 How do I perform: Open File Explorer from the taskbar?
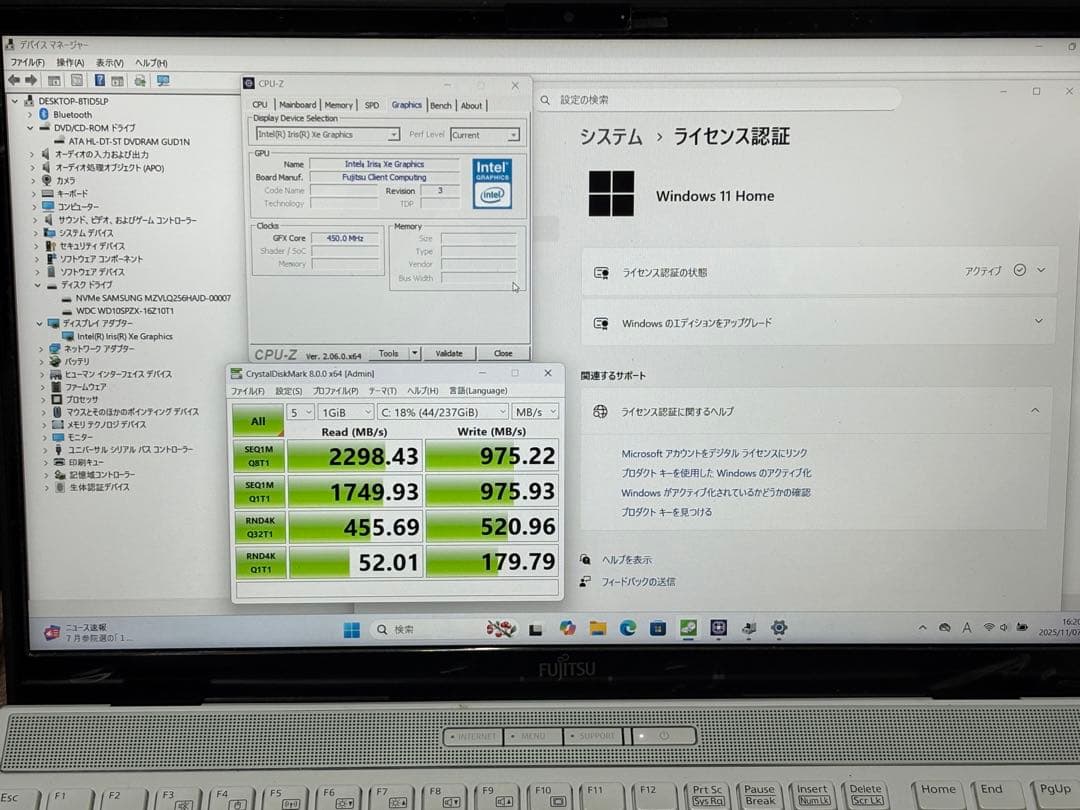[x=597, y=628]
